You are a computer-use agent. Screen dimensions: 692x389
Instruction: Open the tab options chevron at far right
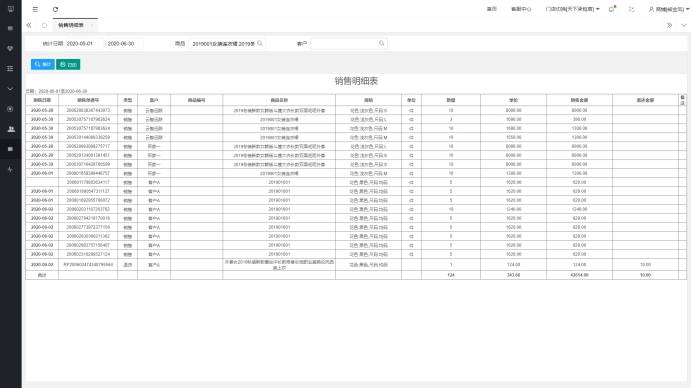coord(684,25)
